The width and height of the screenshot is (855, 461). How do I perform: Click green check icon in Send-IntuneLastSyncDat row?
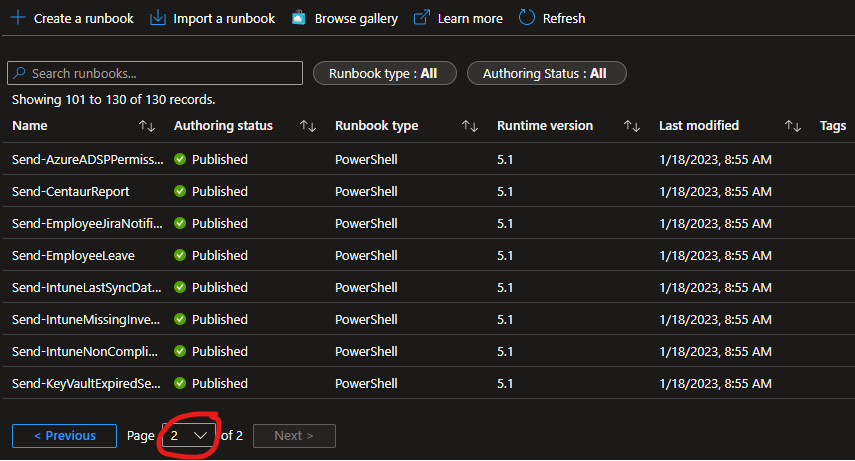180,288
